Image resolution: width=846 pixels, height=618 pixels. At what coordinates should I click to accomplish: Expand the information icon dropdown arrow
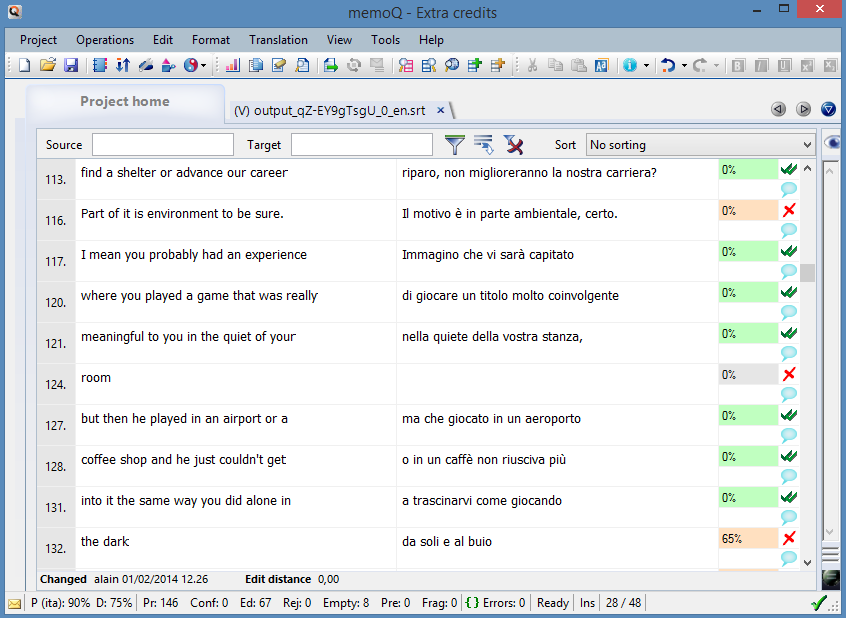pyautogui.click(x=646, y=66)
